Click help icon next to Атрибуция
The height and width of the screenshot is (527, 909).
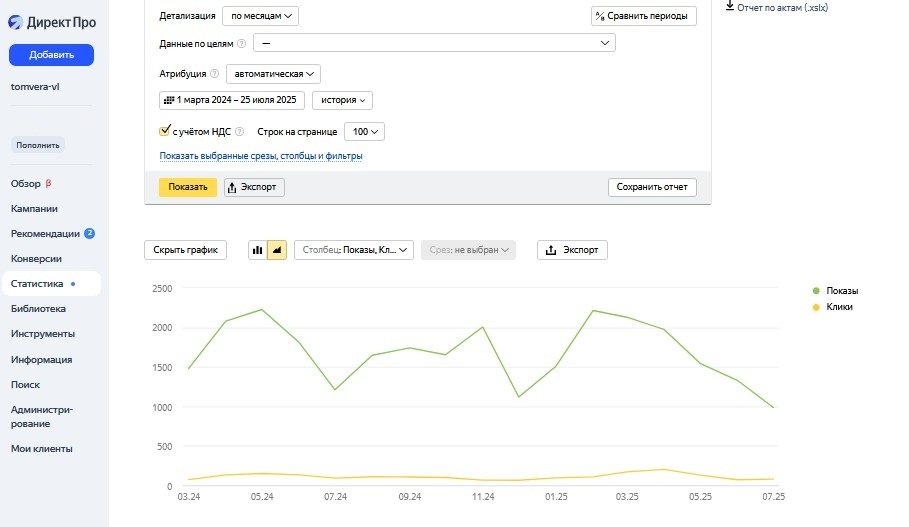215,74
